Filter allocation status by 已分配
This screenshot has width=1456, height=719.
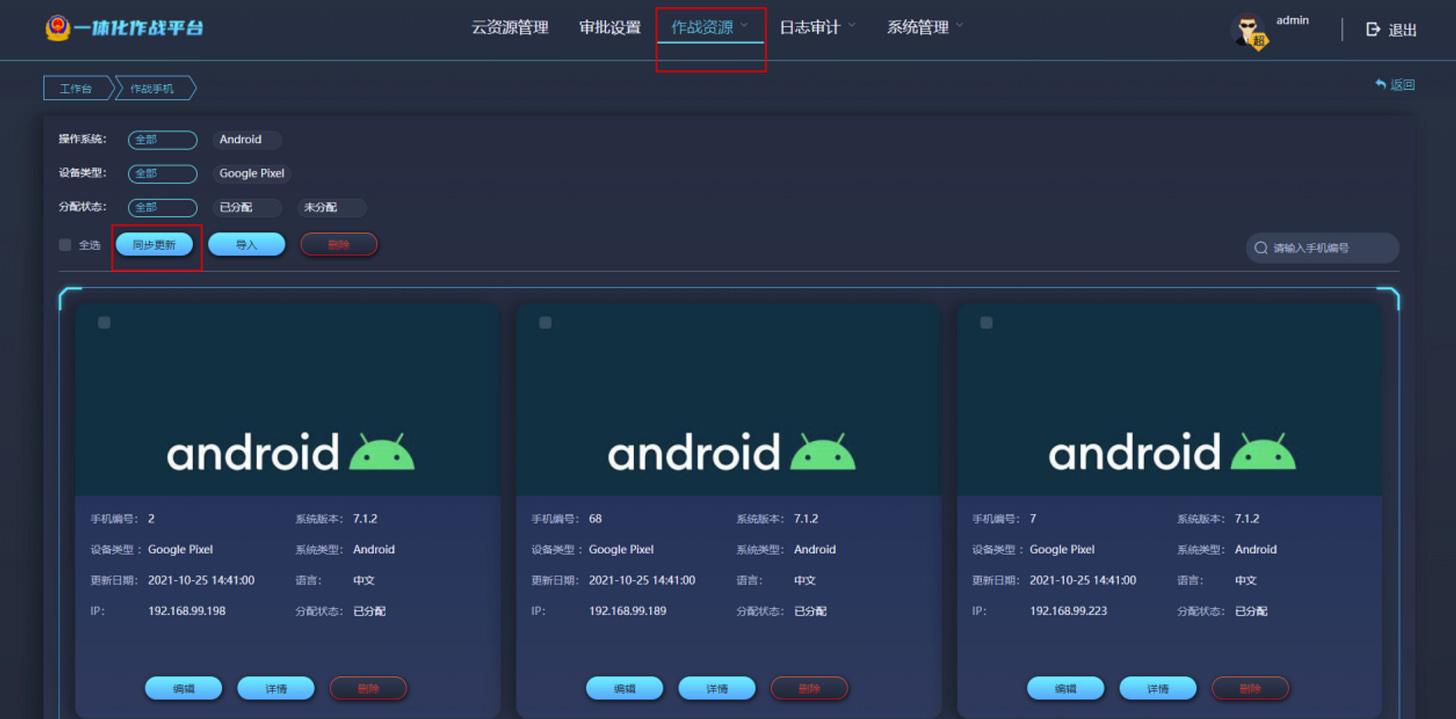(x=247, y=208)
